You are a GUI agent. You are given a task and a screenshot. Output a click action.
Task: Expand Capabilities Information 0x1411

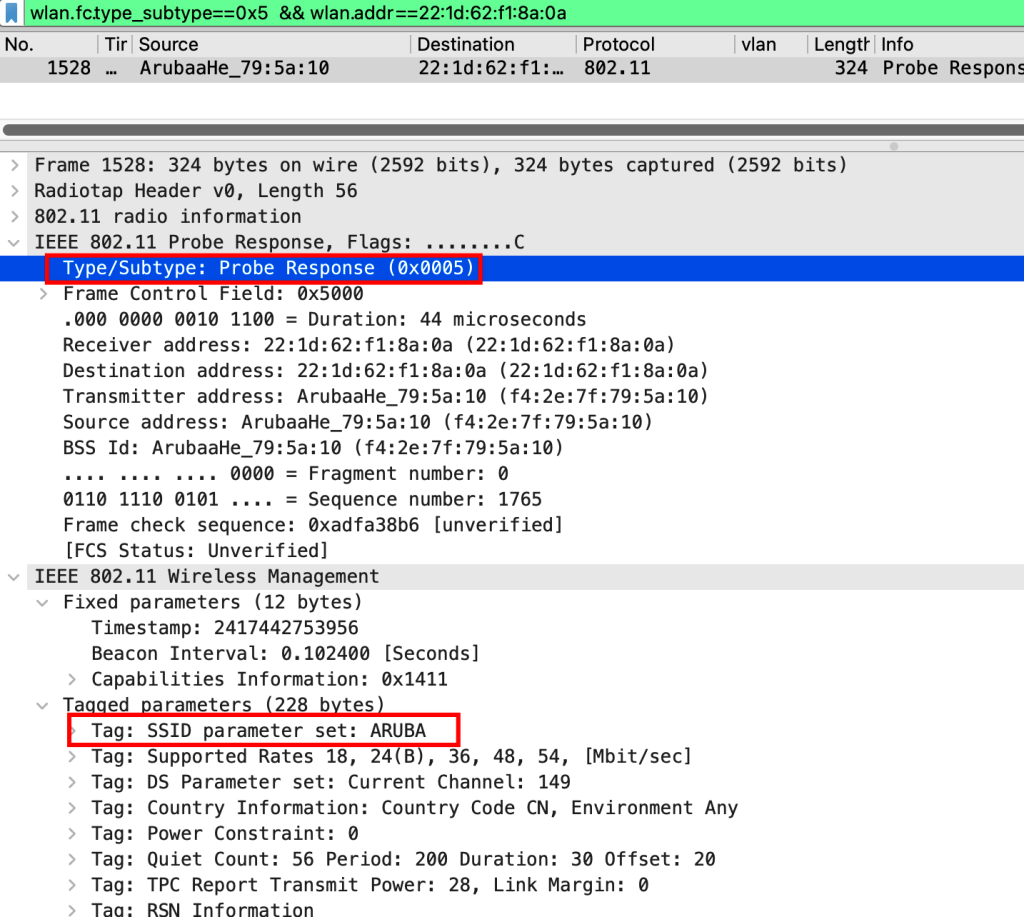[x=72, y=679]
